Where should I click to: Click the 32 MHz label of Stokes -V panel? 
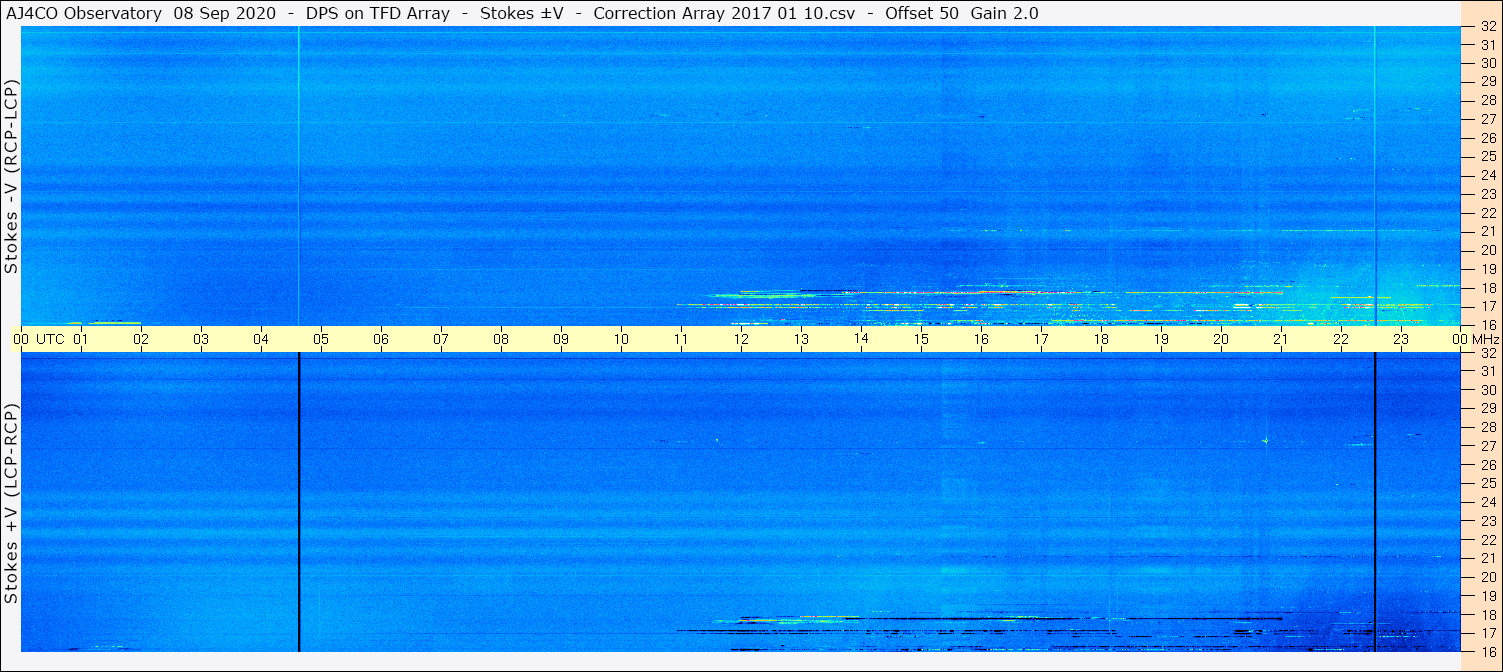pyautogui.click(x=1487, y=27)
